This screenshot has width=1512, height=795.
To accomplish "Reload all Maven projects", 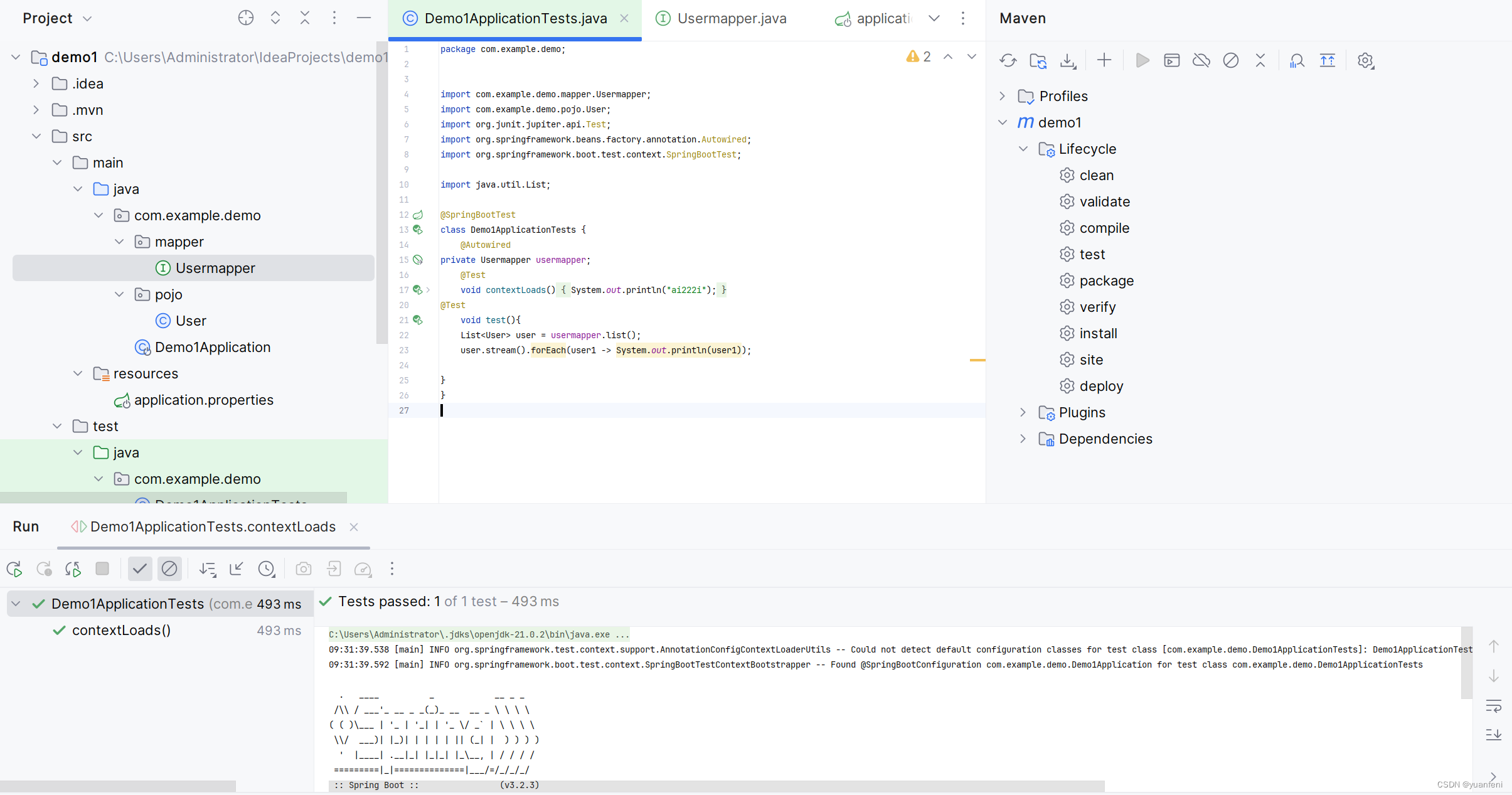I will (1008, 60).
